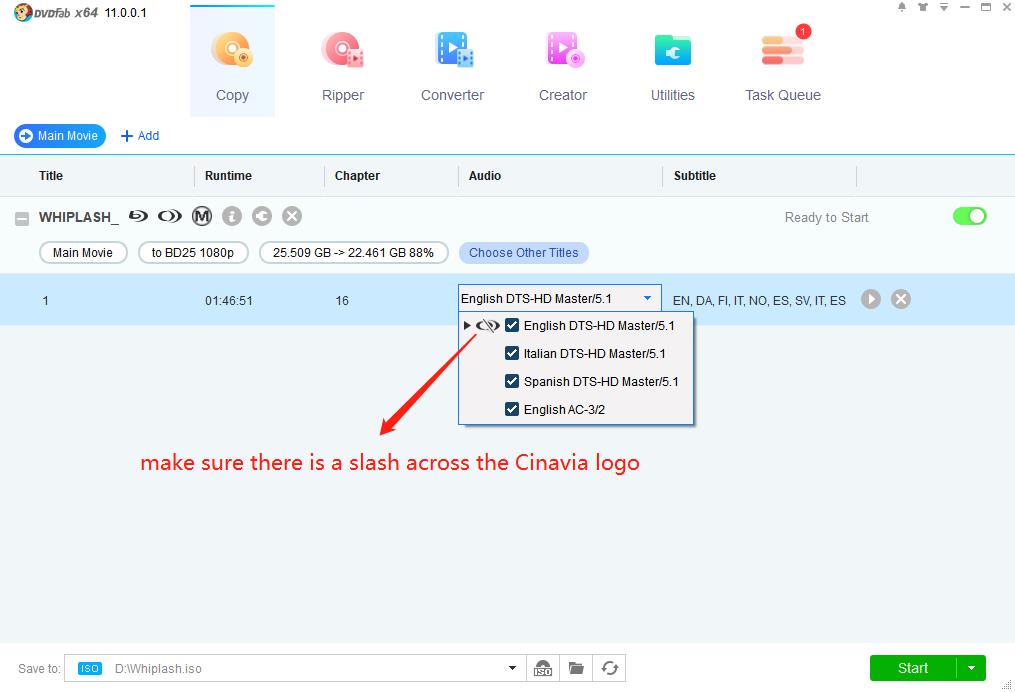The width and height of the screenshot is (1015, 693).
Task: Show source info for WHIPLASH_
Action: (232, 216)
